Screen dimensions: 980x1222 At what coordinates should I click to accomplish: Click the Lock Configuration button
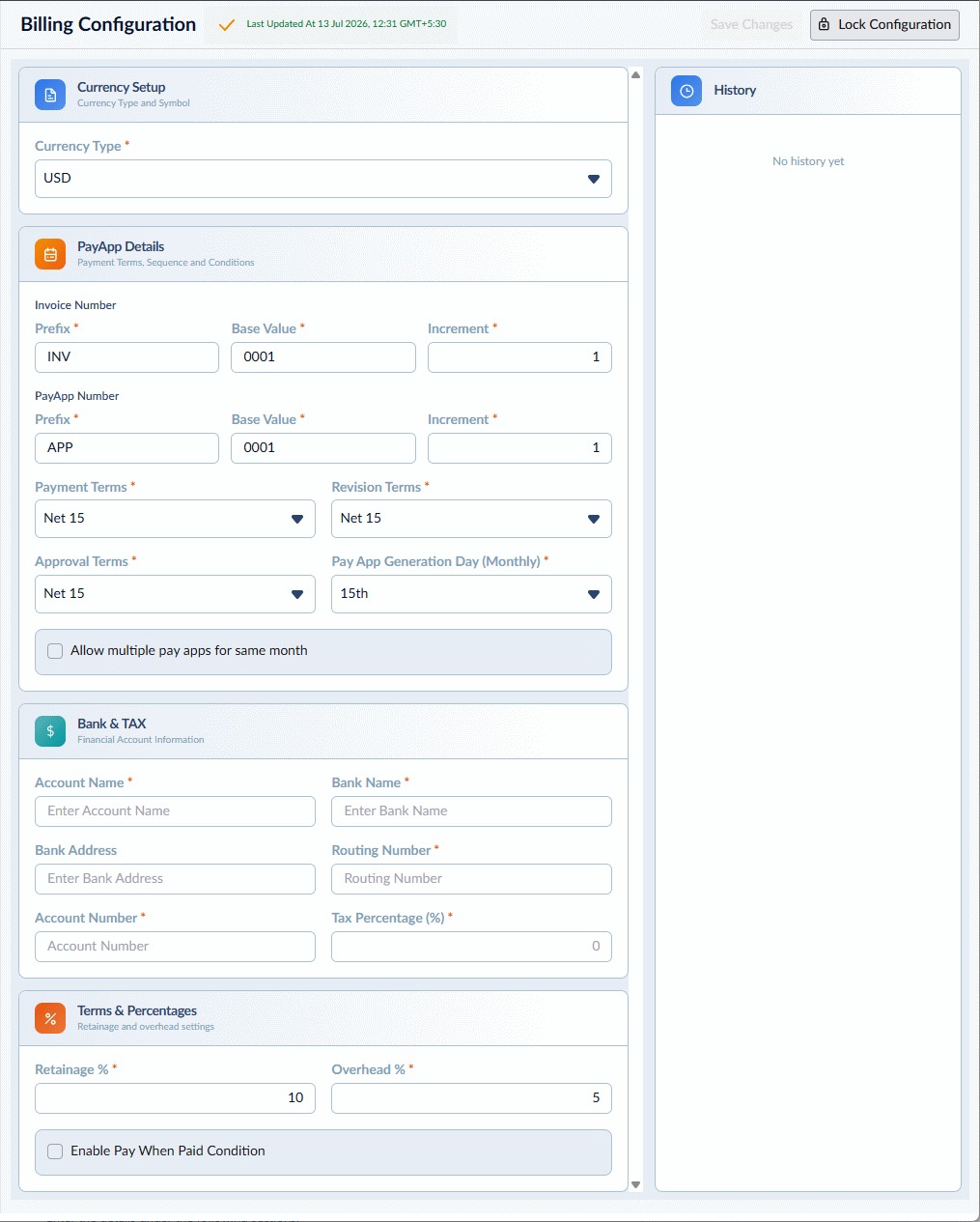[884, 24]
